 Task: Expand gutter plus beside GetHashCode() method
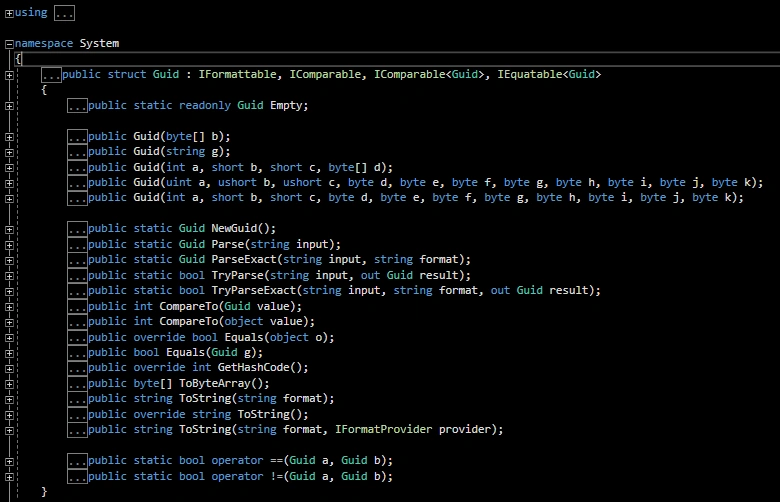9,369
